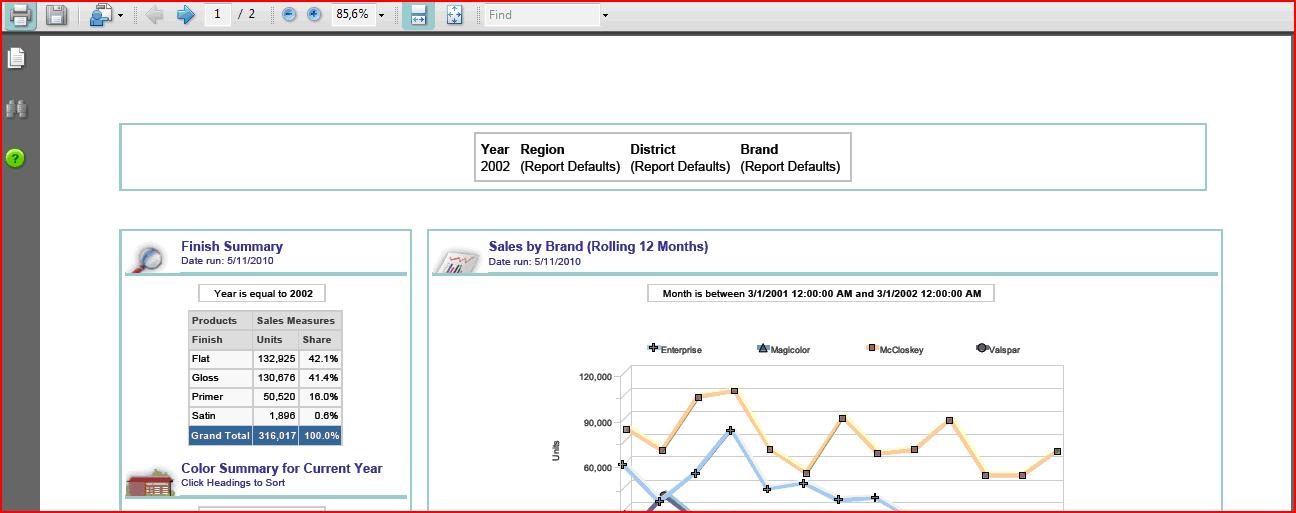Click the Region prompt heading
The image size is (1296, 513).
(542, 149)
